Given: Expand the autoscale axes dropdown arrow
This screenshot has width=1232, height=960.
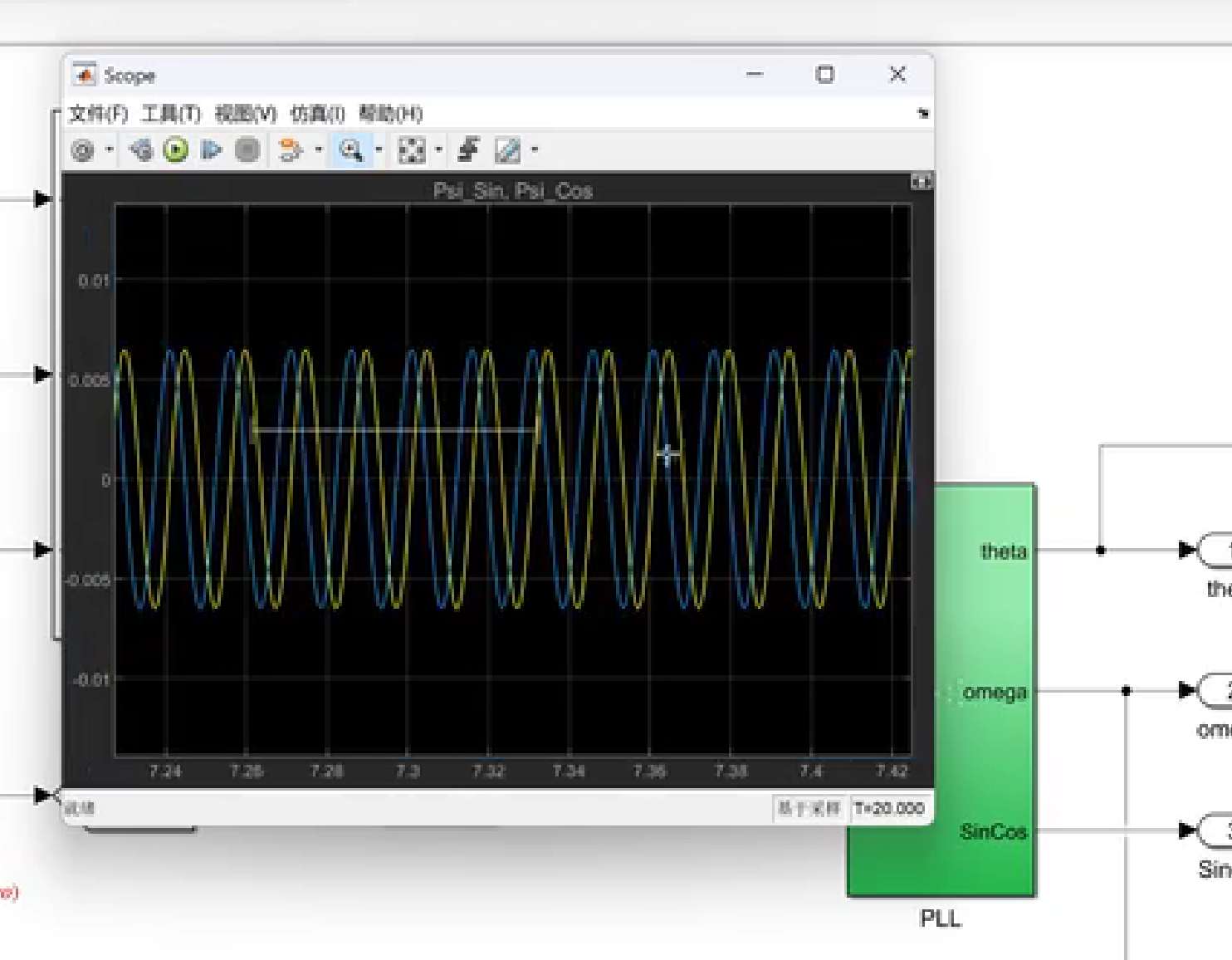Looking at the screenshot, I should (439, 150).
